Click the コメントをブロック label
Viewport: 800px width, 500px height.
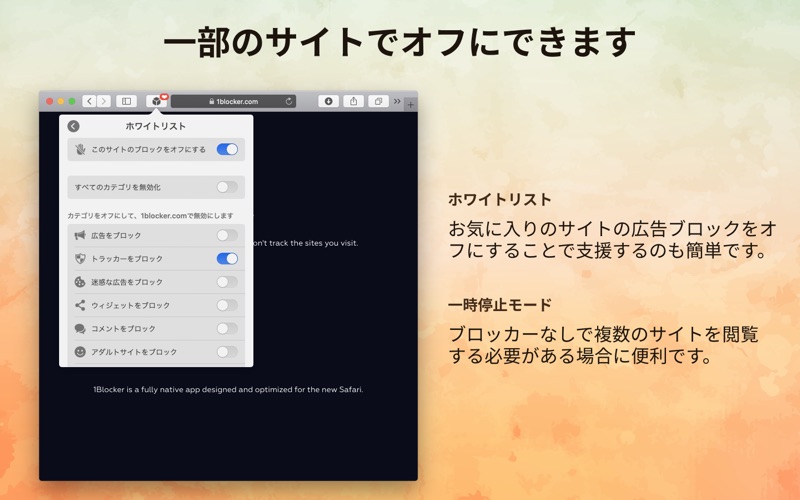click(123, 329)
